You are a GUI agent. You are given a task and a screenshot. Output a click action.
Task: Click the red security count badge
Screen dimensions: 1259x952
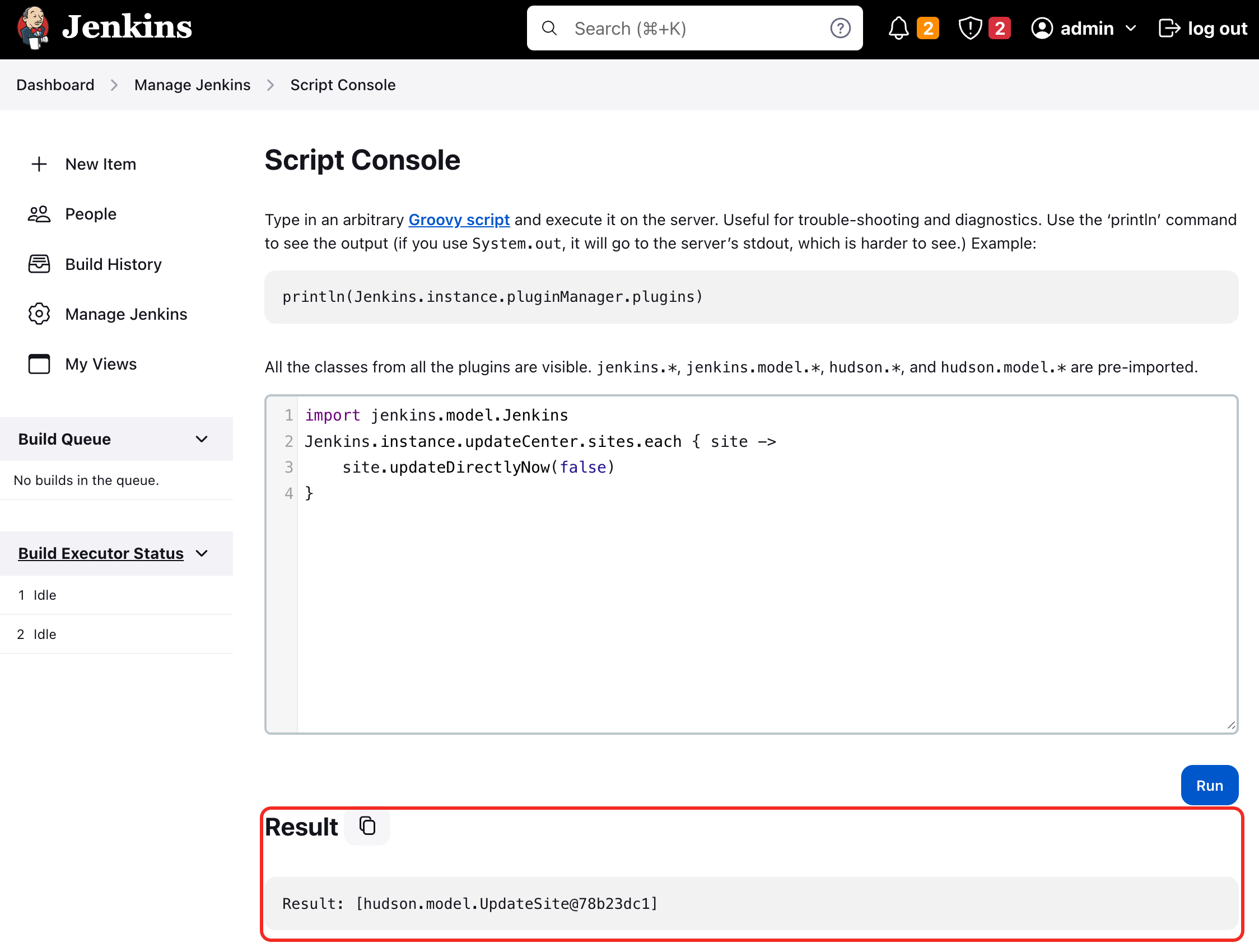coord(1000,28)
